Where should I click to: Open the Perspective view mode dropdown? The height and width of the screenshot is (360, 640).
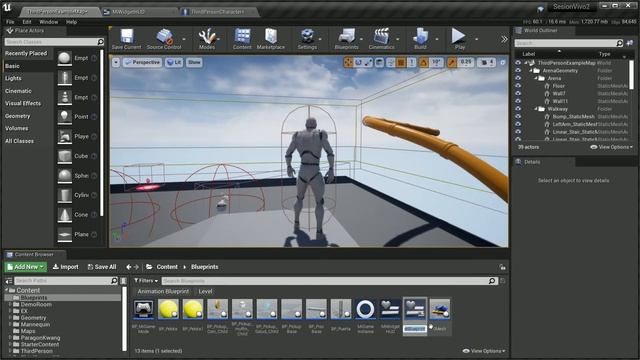point(142,62)
